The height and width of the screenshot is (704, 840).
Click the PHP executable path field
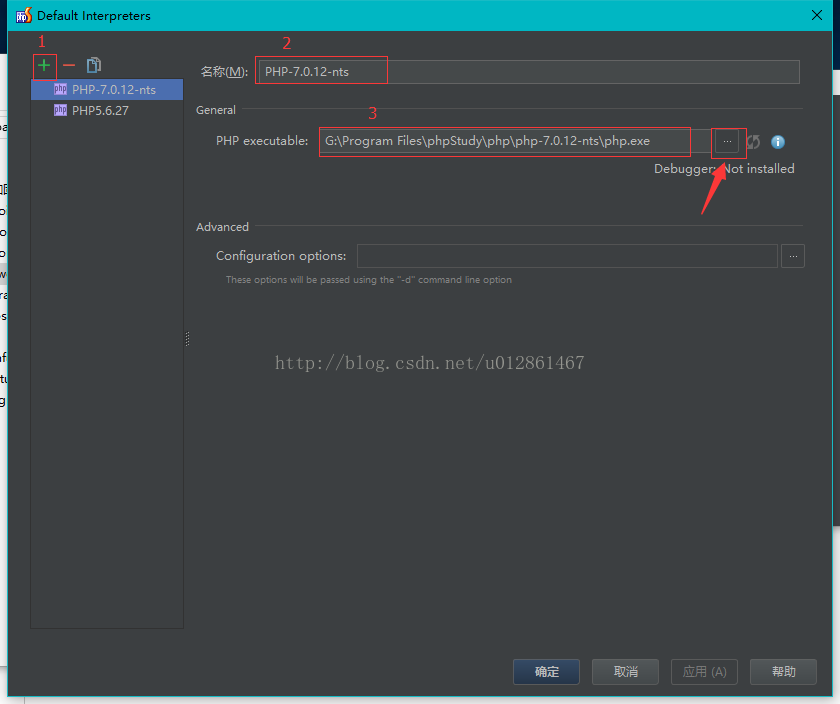tap(505, 141)
